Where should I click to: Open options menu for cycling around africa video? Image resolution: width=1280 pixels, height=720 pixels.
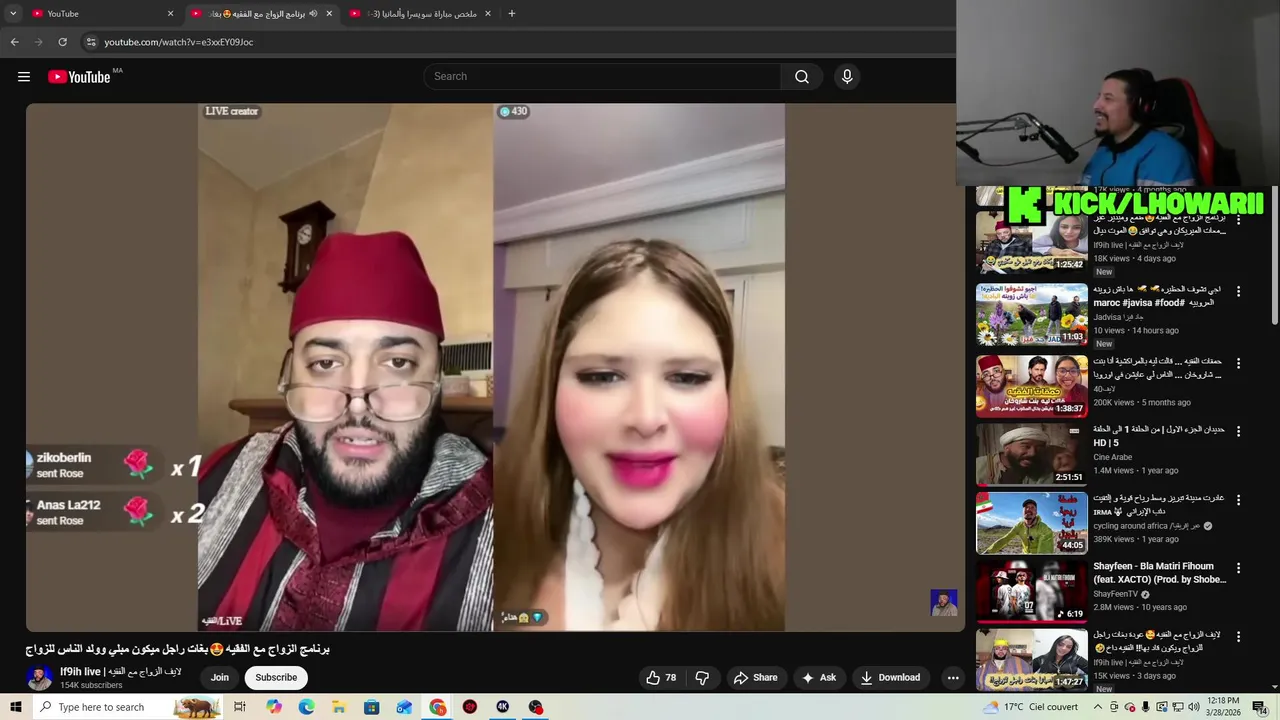1238,500
